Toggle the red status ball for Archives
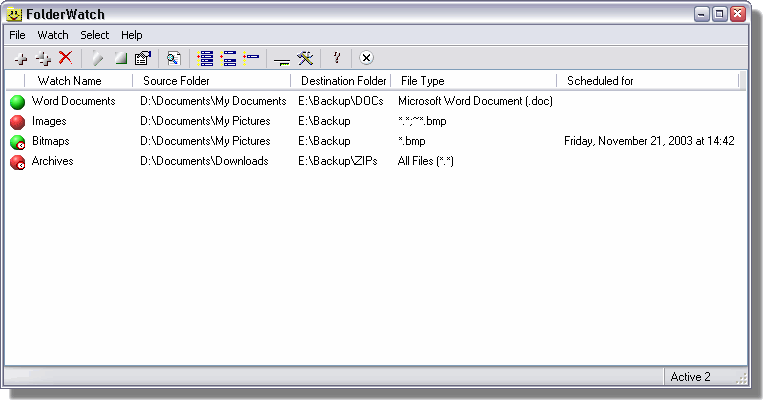This screenshot has height=400, width=763. pos(18,162)
